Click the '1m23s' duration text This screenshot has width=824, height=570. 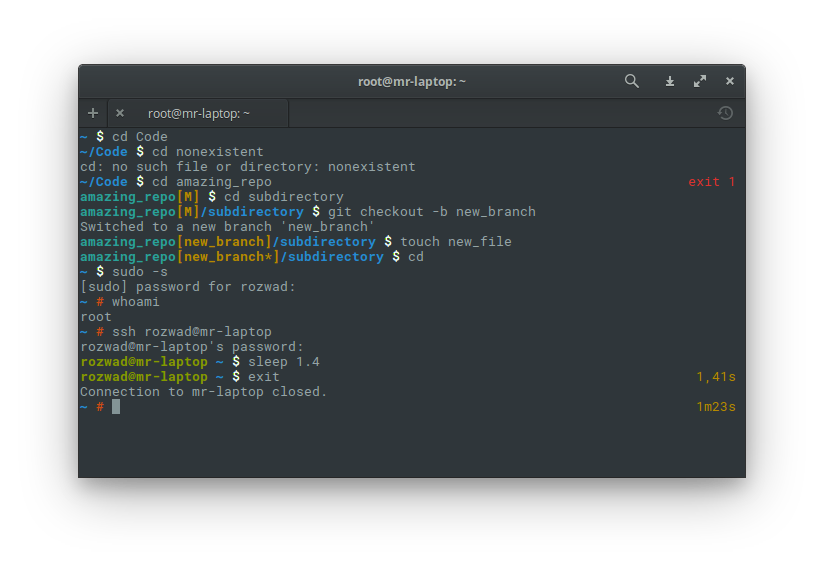[x=716, y=407]
